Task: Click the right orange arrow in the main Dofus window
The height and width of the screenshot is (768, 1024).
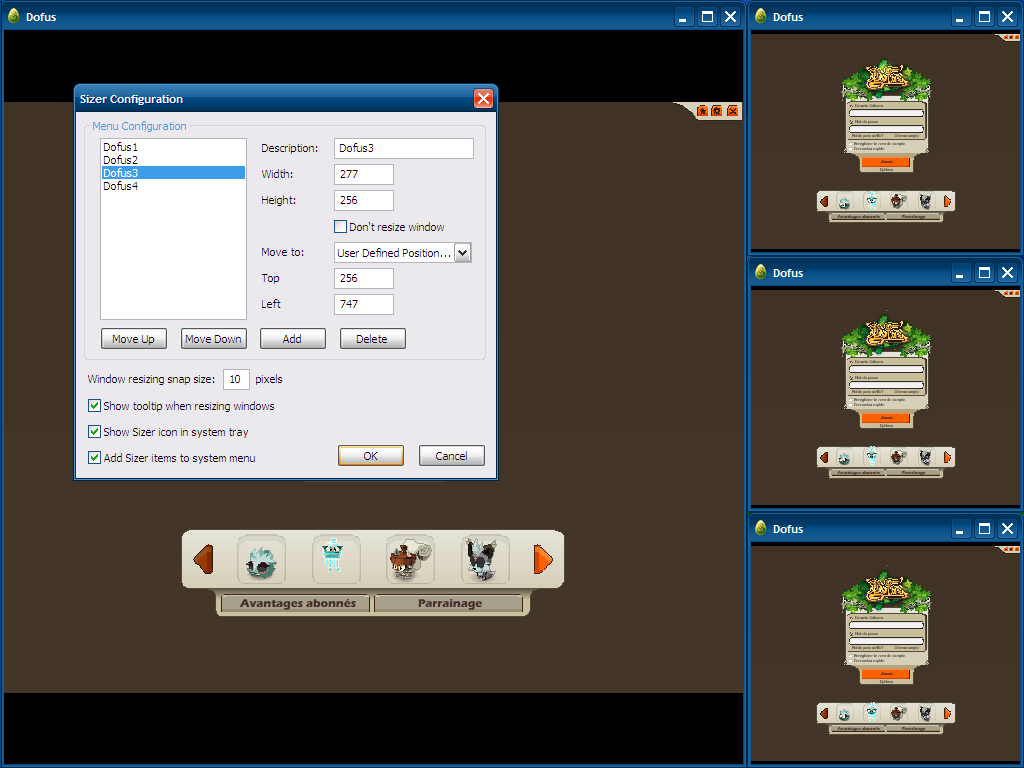Action: pyautogui.click(x=543, y=560)
